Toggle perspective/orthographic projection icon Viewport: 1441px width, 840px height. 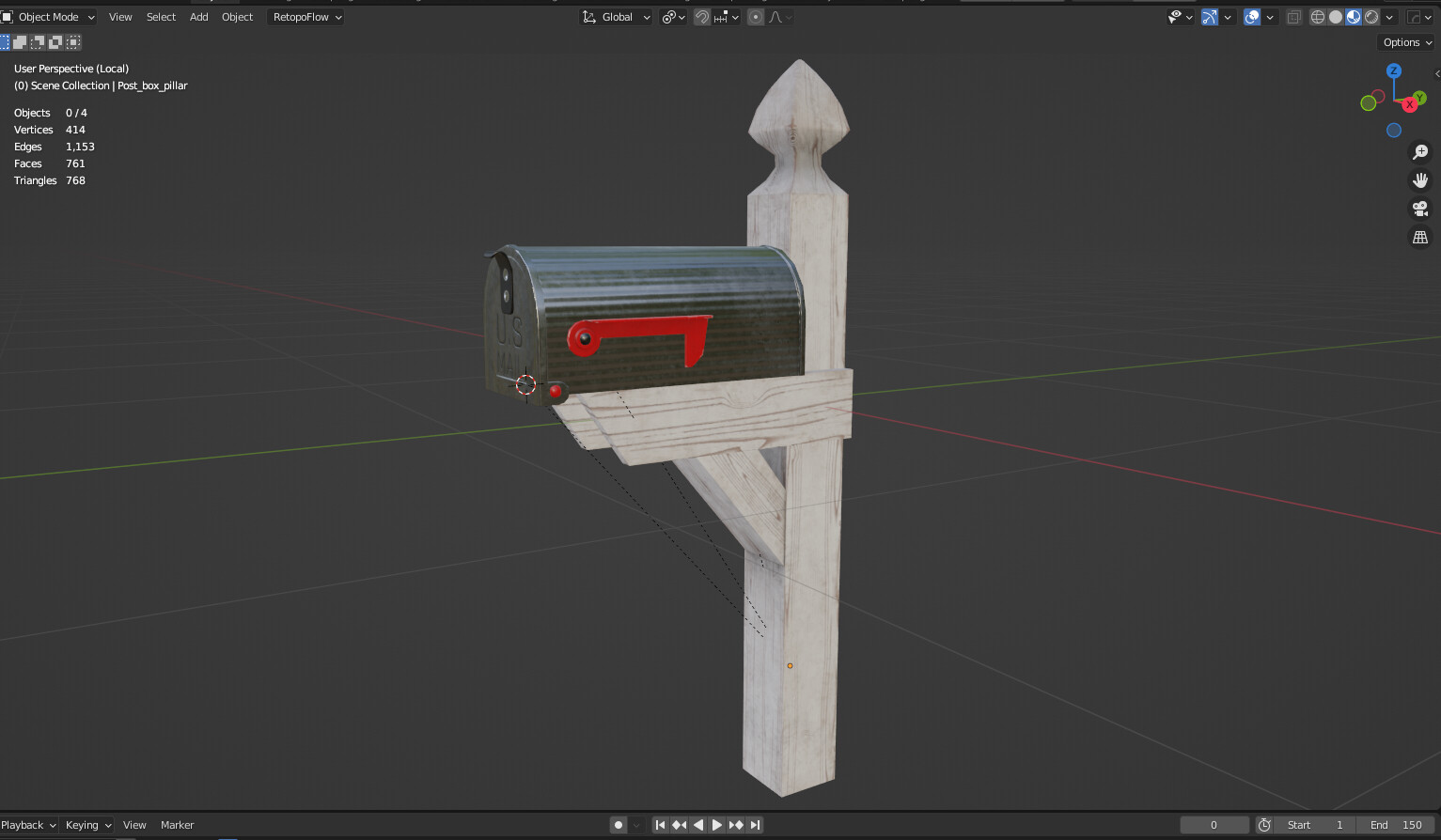[x=1420, y=237]
